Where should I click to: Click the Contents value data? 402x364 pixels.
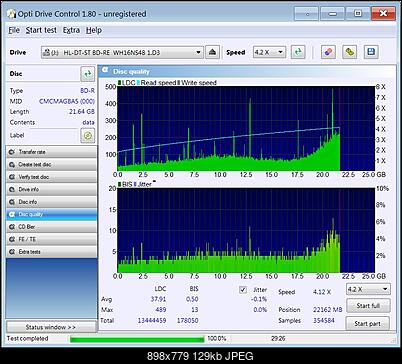tap(88, 122)
